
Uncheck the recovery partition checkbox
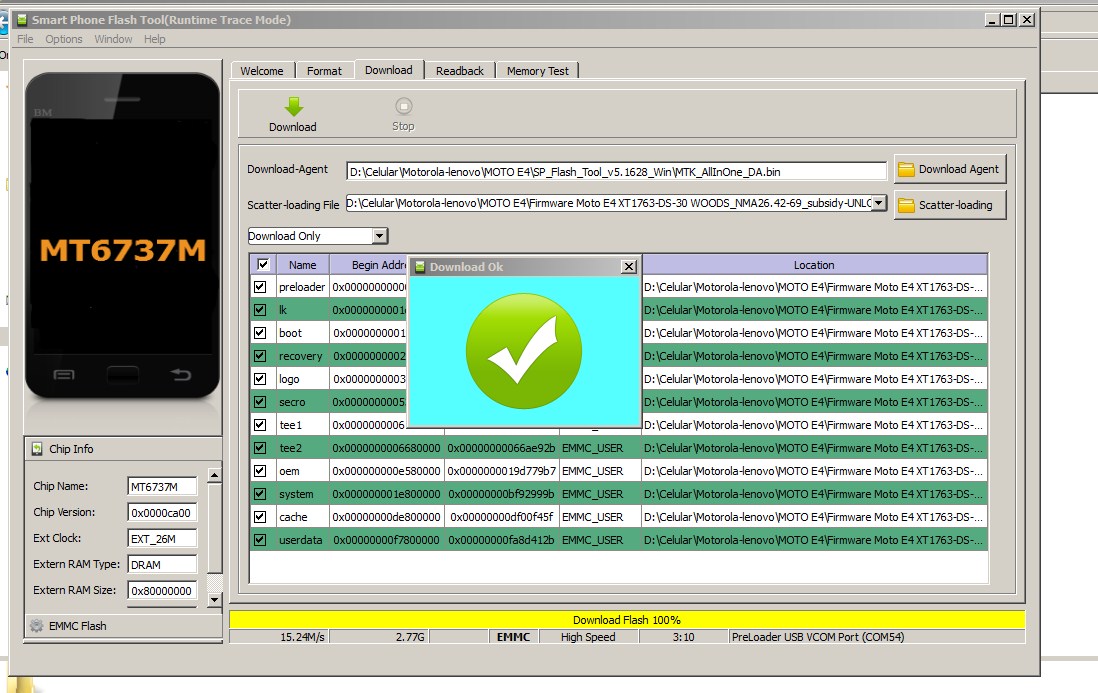[260, 356]
